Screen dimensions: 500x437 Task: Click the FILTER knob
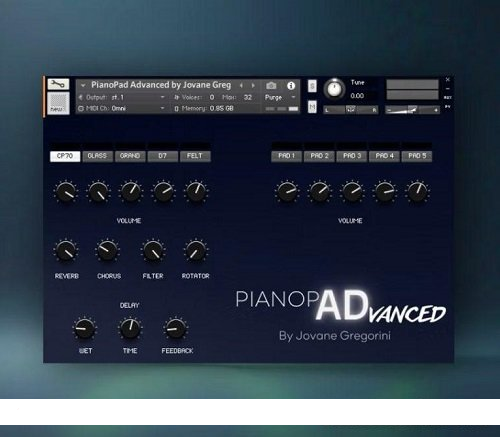(153, 251)
